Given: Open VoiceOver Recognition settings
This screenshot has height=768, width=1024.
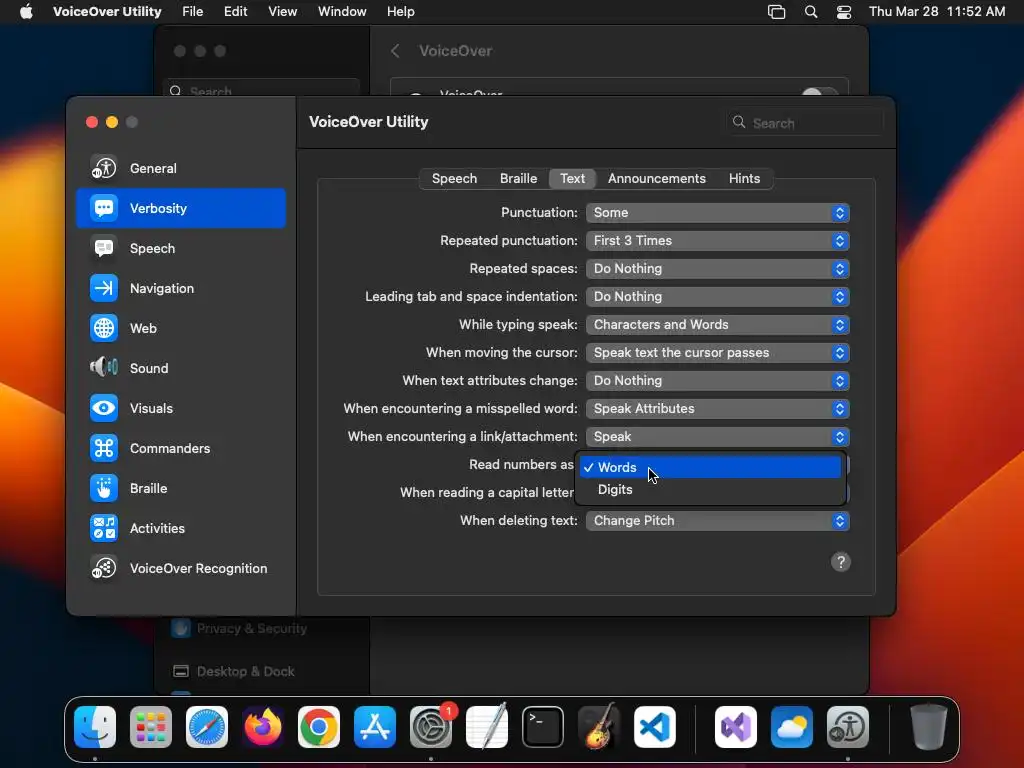Looking at the screenshot, I should (x=181, y=568).
